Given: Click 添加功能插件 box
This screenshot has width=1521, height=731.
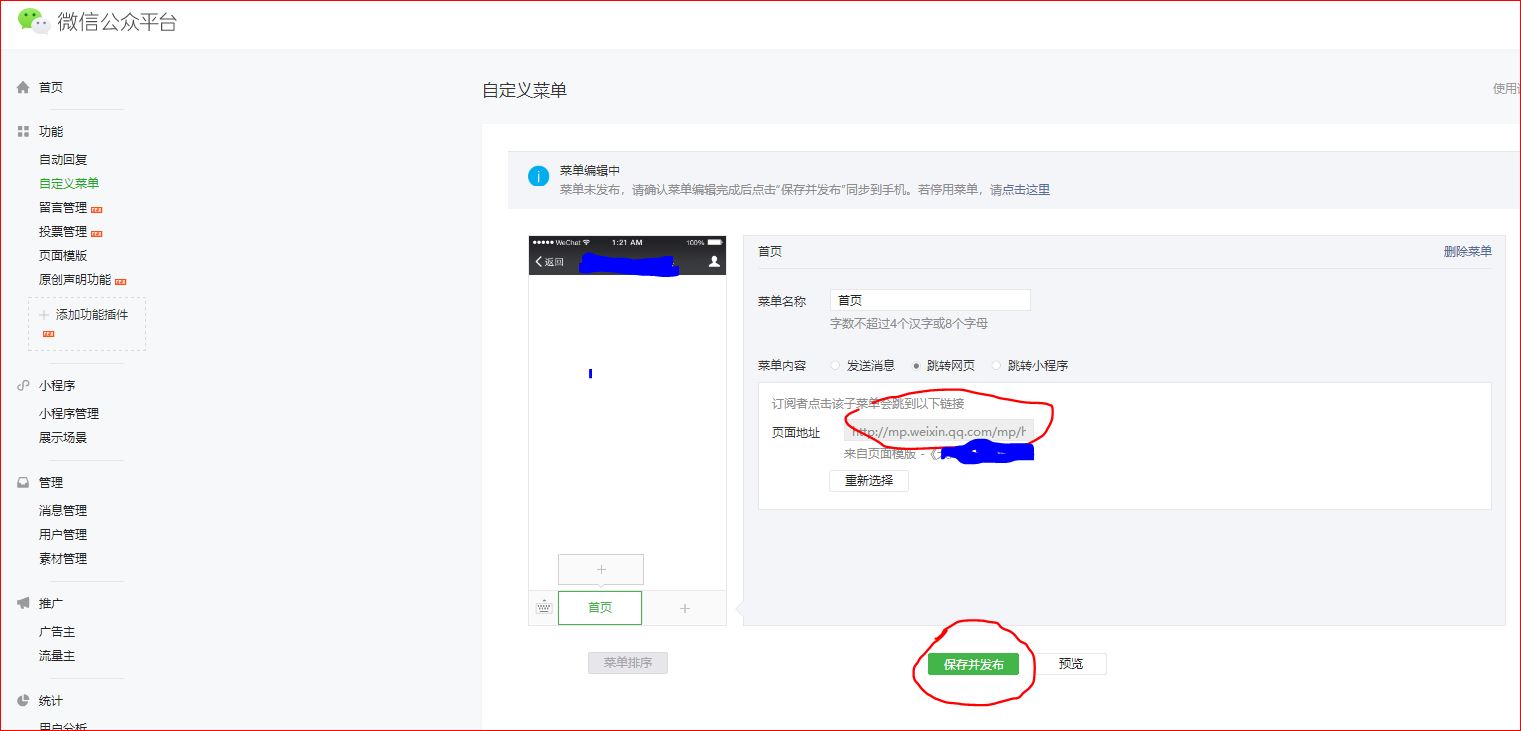Looking at the screenshot, I should 87,323.
